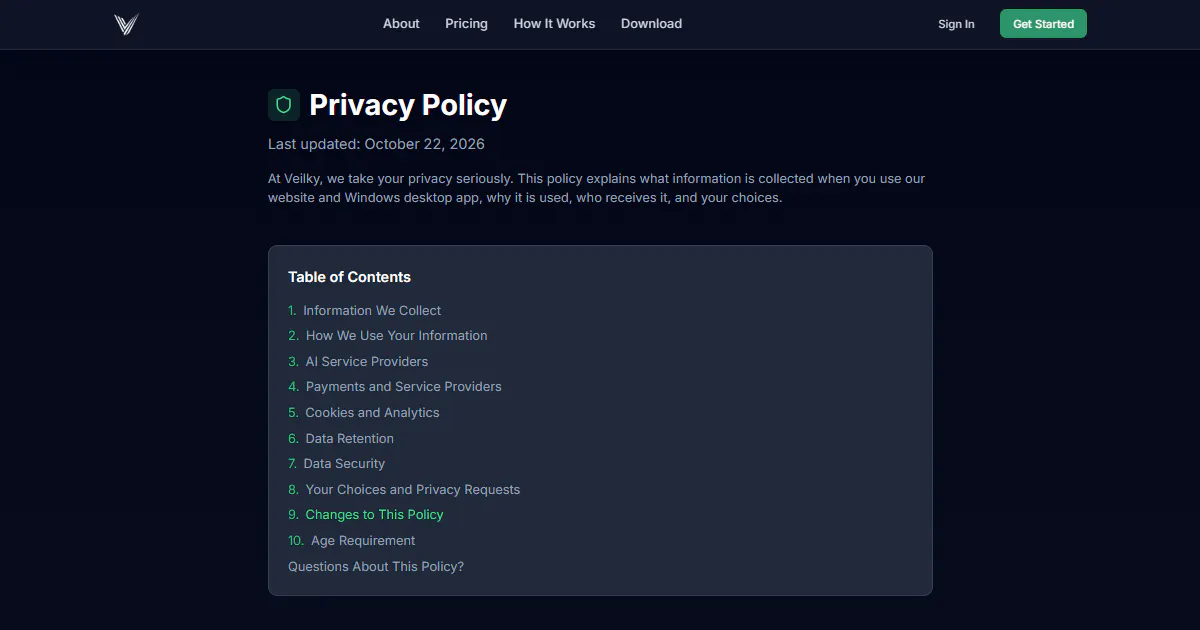This screenshot has height=630, width=1200.
Task: Navigate to the Download page
Action: tap(651, 24)
